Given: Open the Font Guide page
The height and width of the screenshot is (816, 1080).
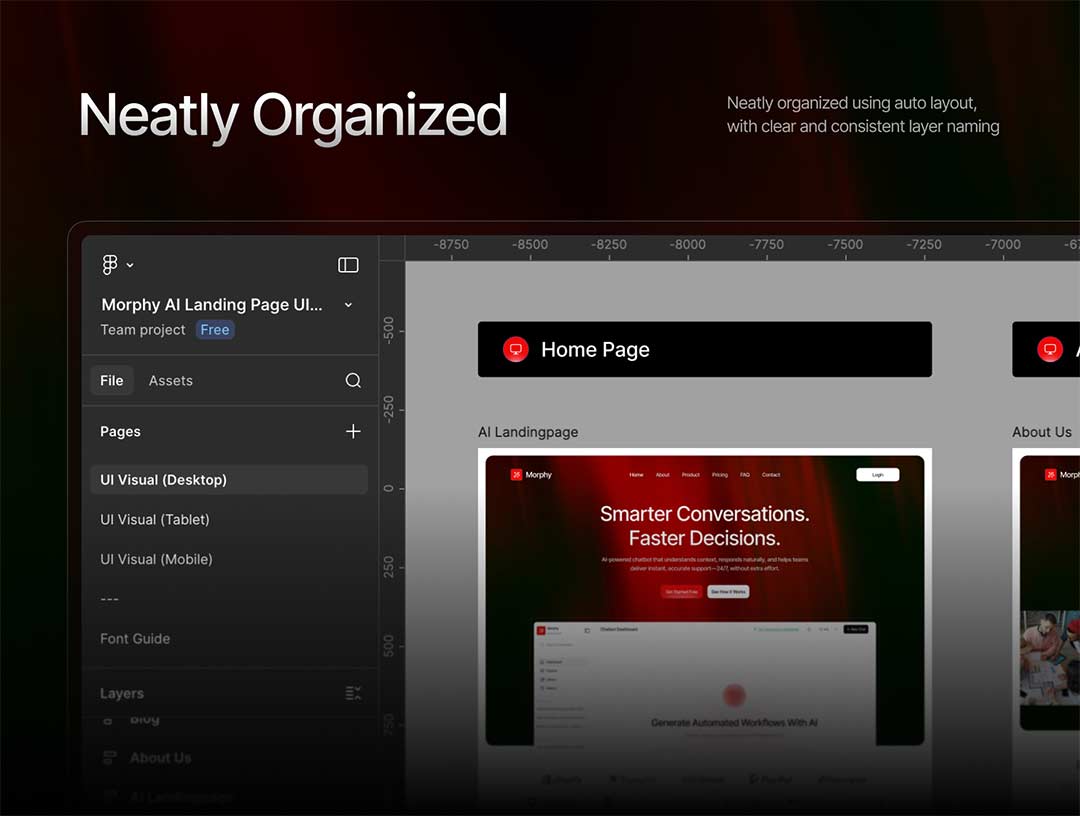Looking at the screenshot, I should tap(135, 638).
